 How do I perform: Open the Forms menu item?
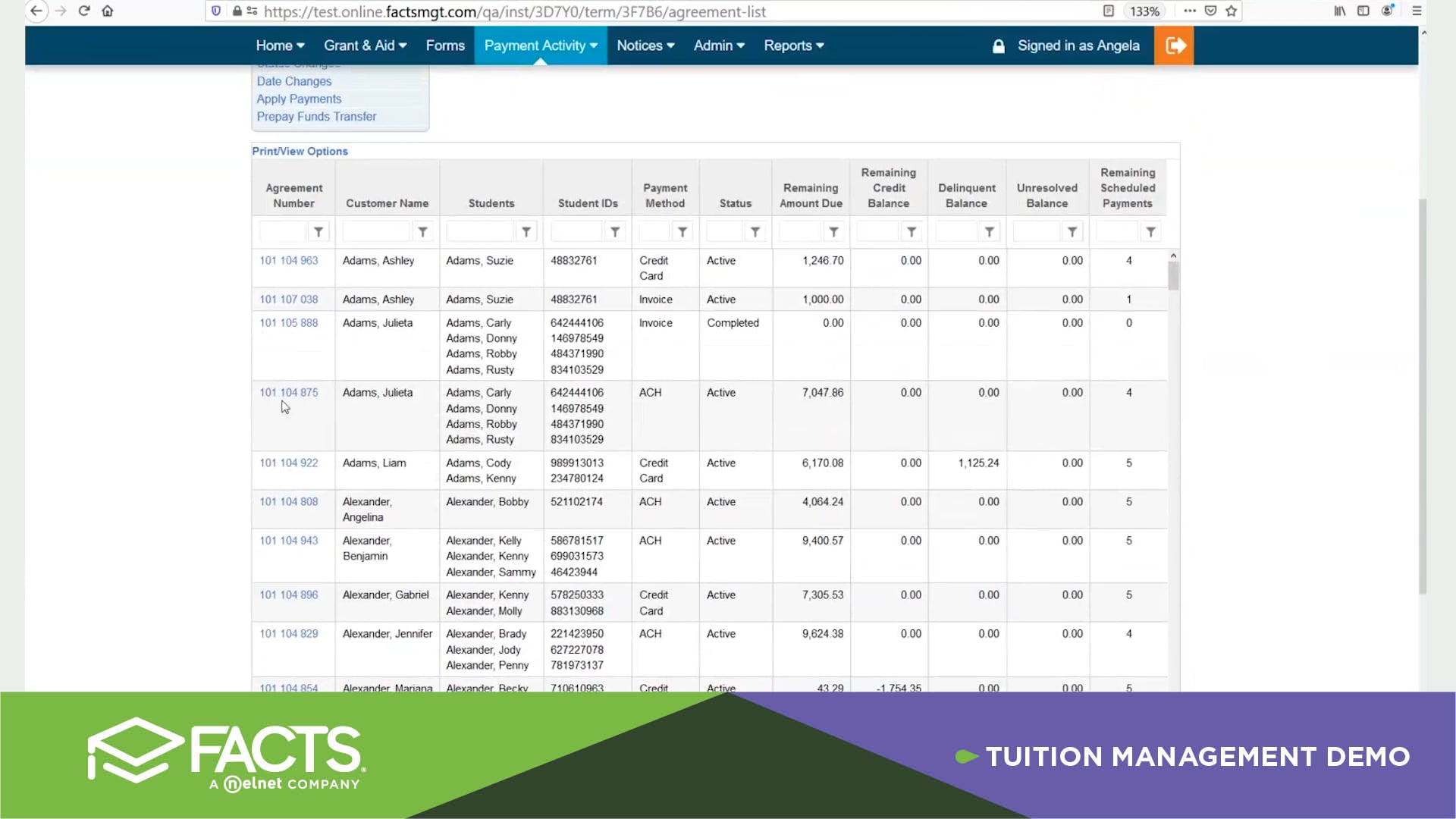tap(445, 45)
